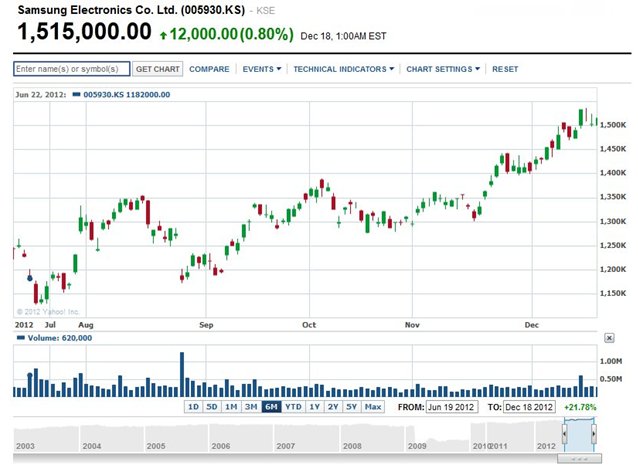638x475 pixels.
Task: Click the timeline scrollbar thumb
Action: [x=579, y=459]
